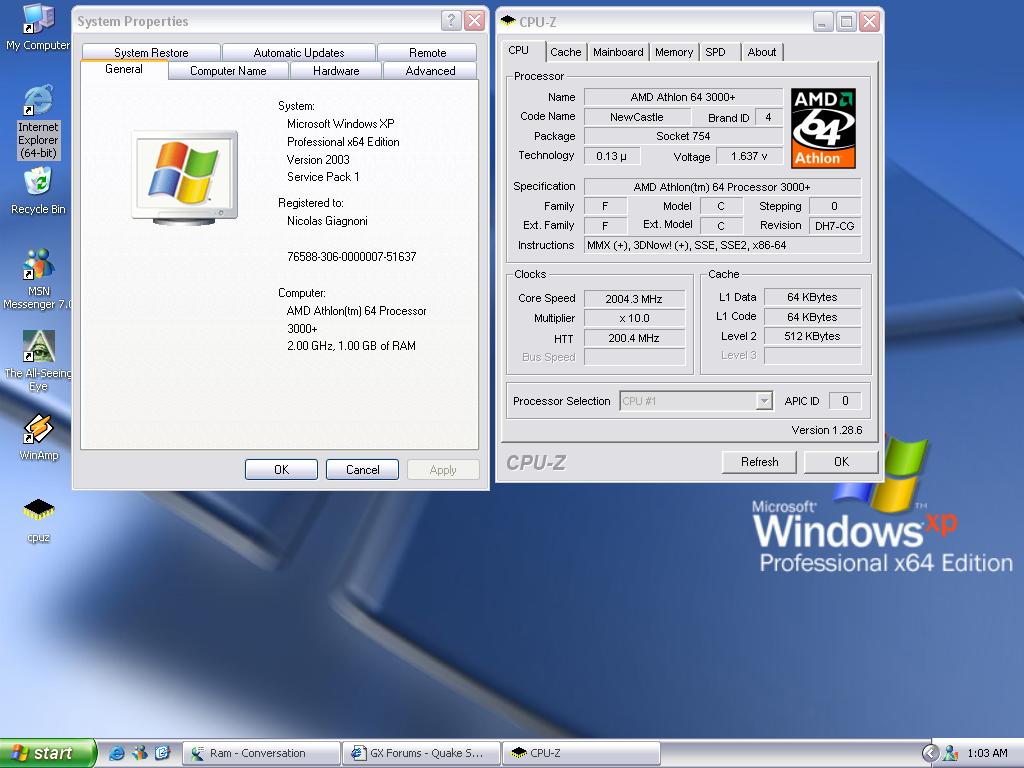Click OK in System Properties
This screenshot has width=1024, height=768.
click(x=281, y=470)
